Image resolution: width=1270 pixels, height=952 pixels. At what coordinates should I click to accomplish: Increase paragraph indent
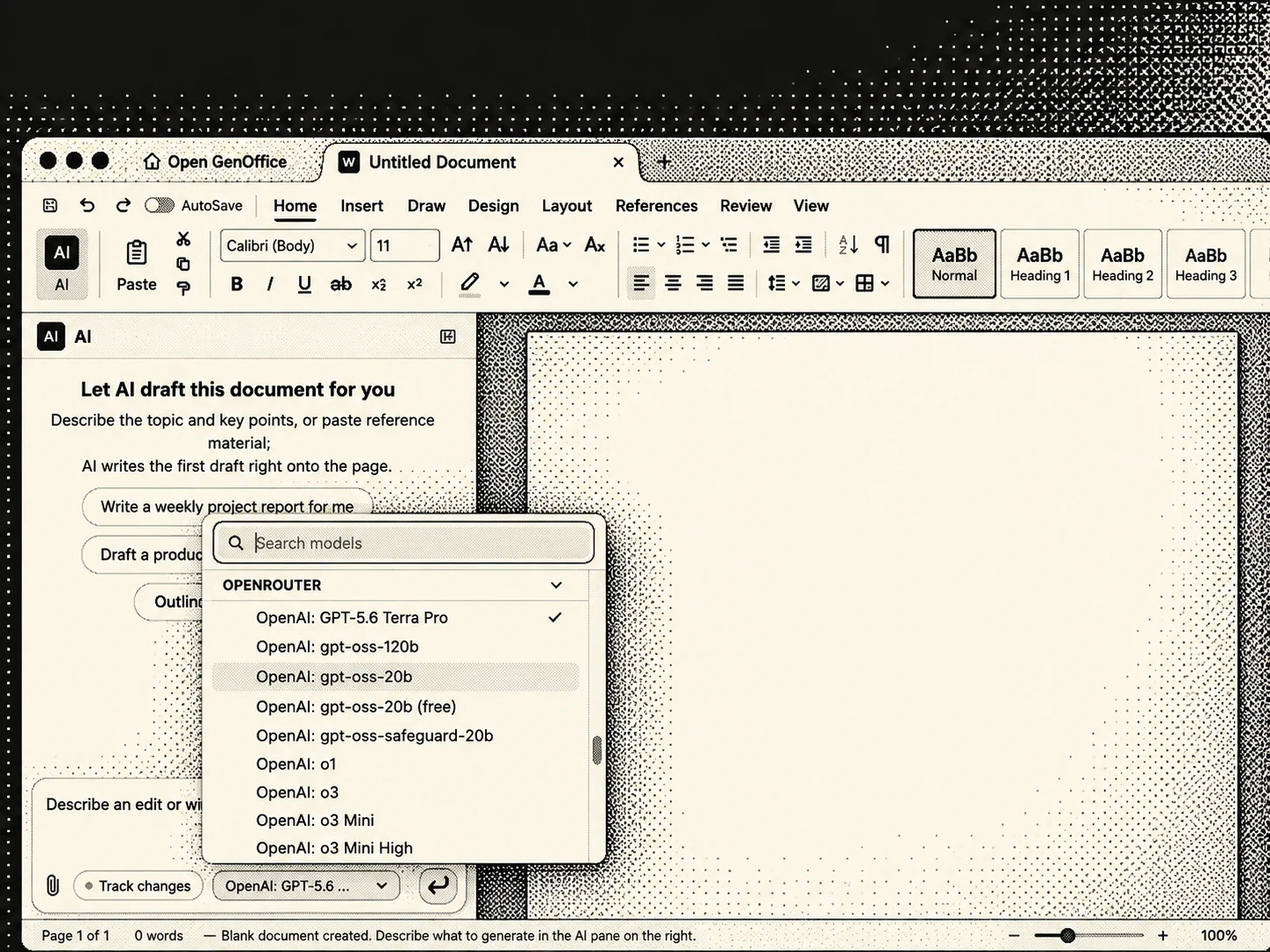tap(803, 245)
